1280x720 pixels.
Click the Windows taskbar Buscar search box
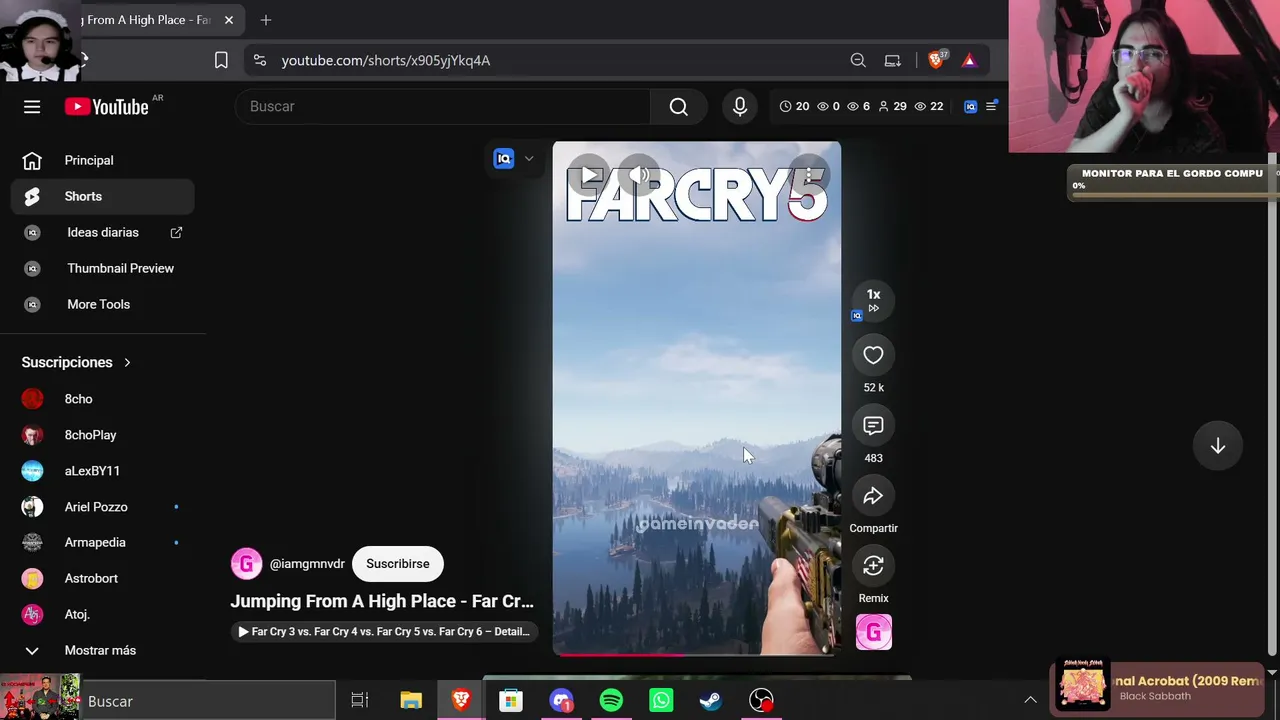(x=208, y=701)
